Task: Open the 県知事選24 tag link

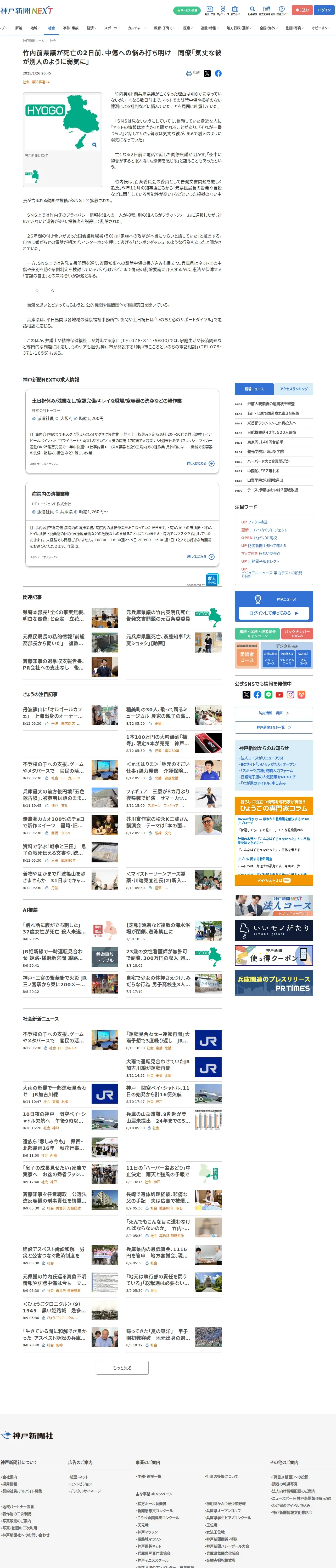Action: point(41,82)
